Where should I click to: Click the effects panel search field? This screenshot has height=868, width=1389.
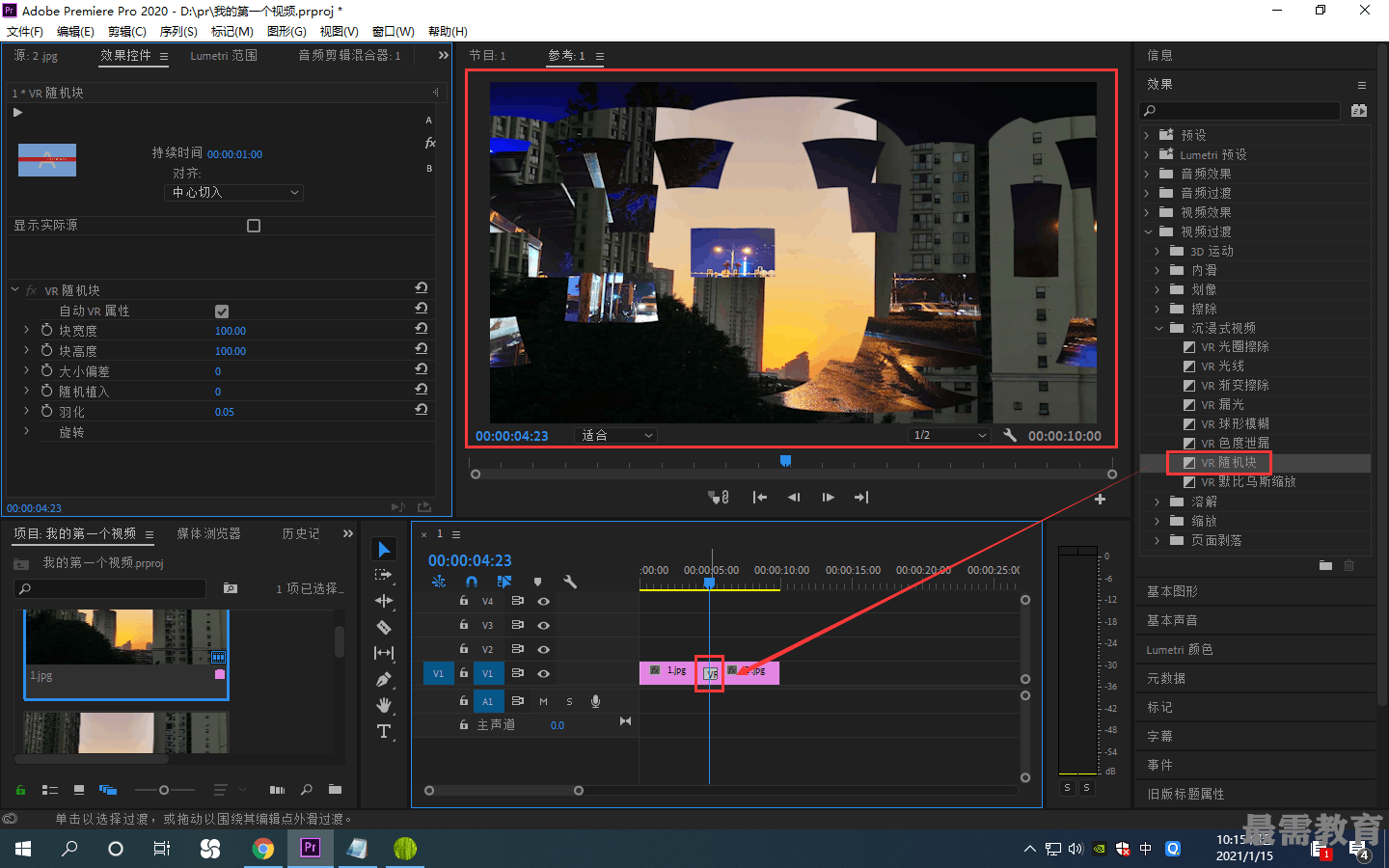(1240, 111)
